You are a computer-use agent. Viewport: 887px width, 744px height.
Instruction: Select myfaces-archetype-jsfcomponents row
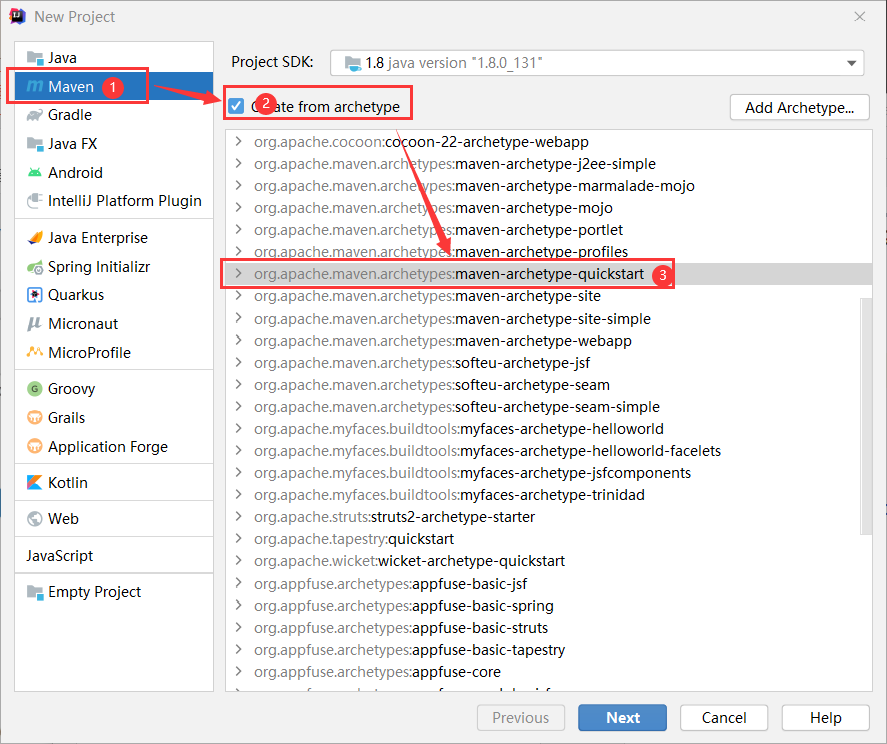point(549,472)
